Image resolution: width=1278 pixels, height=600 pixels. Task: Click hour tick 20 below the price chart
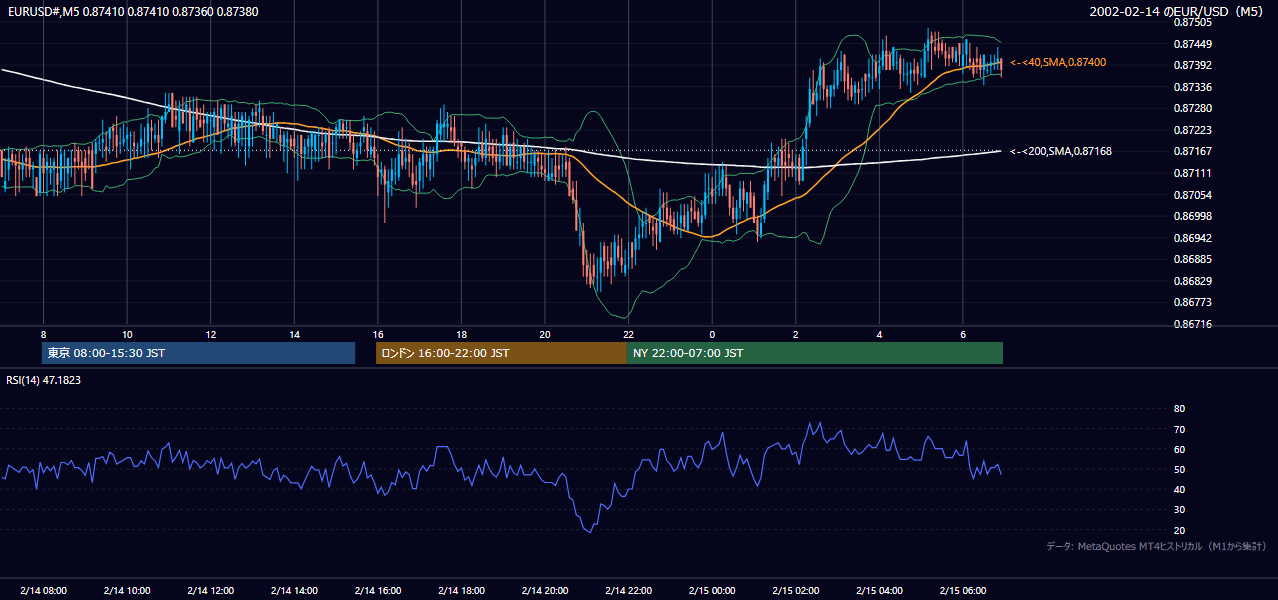tap(545, 334)
